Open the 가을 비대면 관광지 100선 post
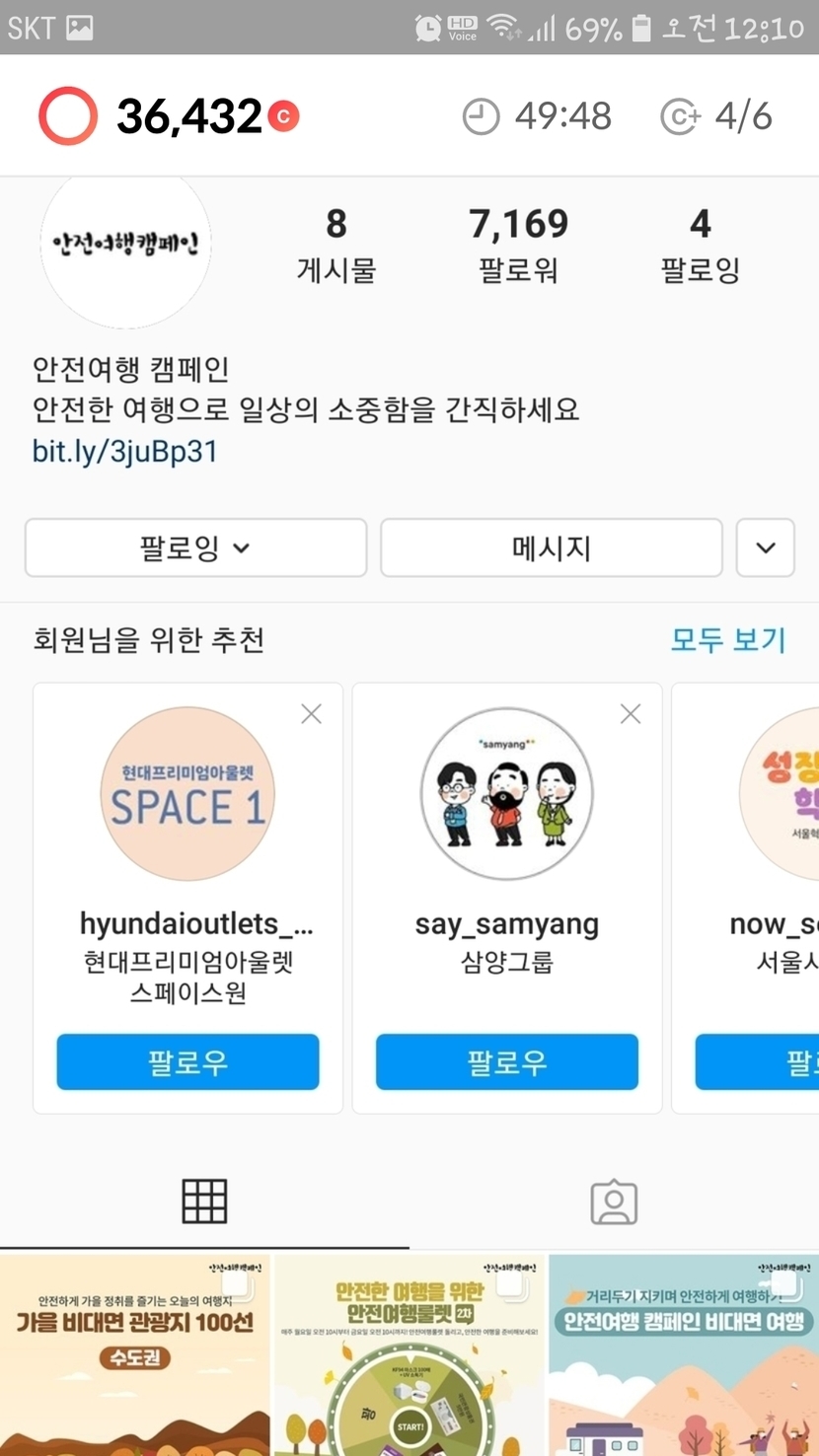Screen dimensions: 819x1456 134,1355
